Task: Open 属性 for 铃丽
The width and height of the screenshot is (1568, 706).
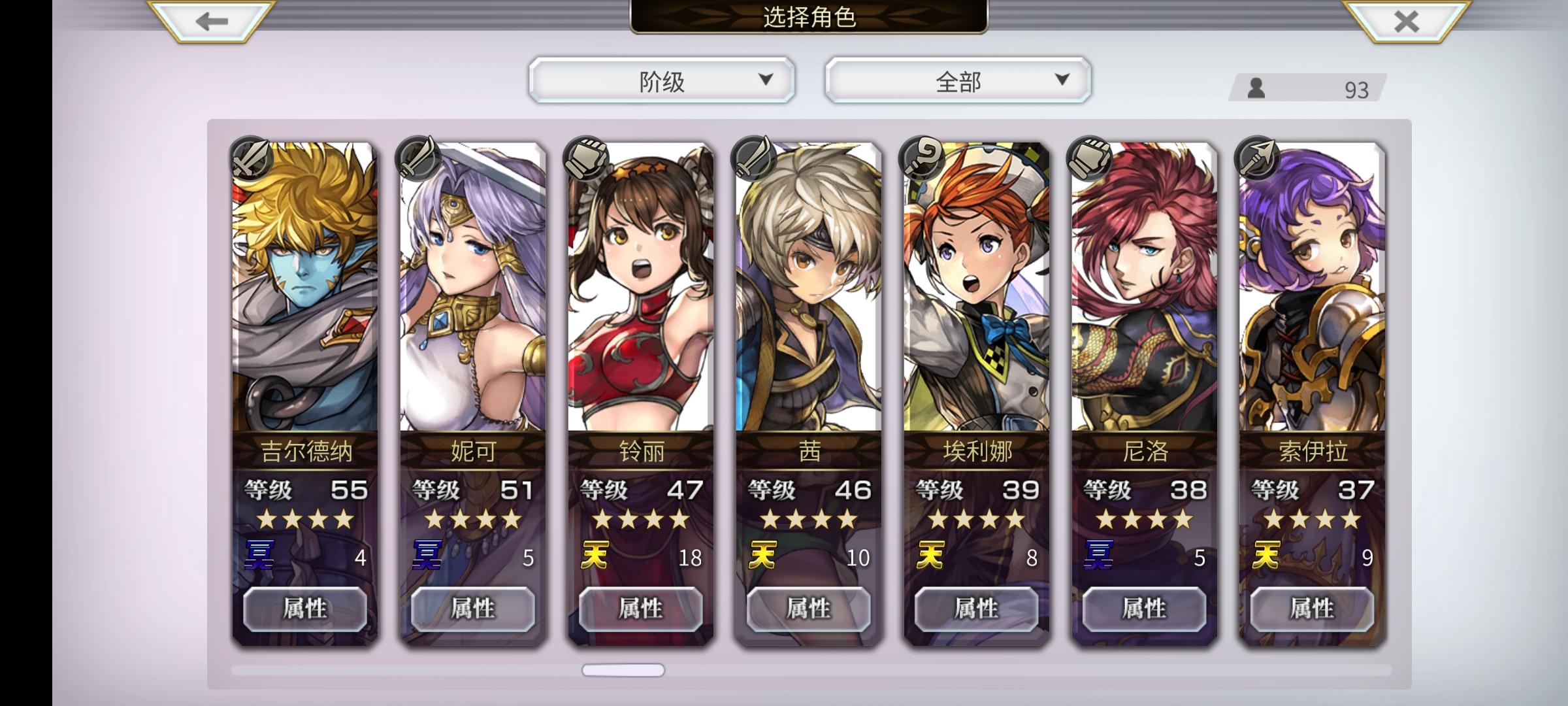Action: (x=641, y=609)
